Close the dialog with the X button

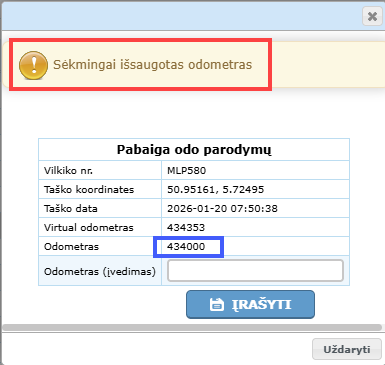pyautogui.click(x=372, y=16)
